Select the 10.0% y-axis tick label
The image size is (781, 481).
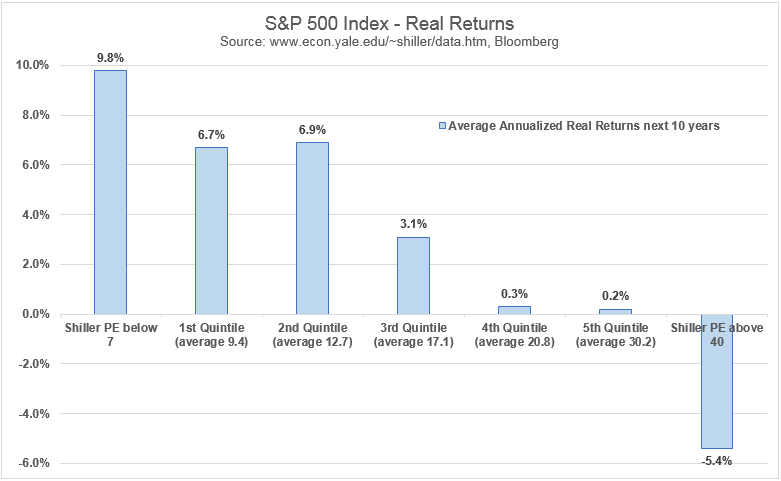33,66
